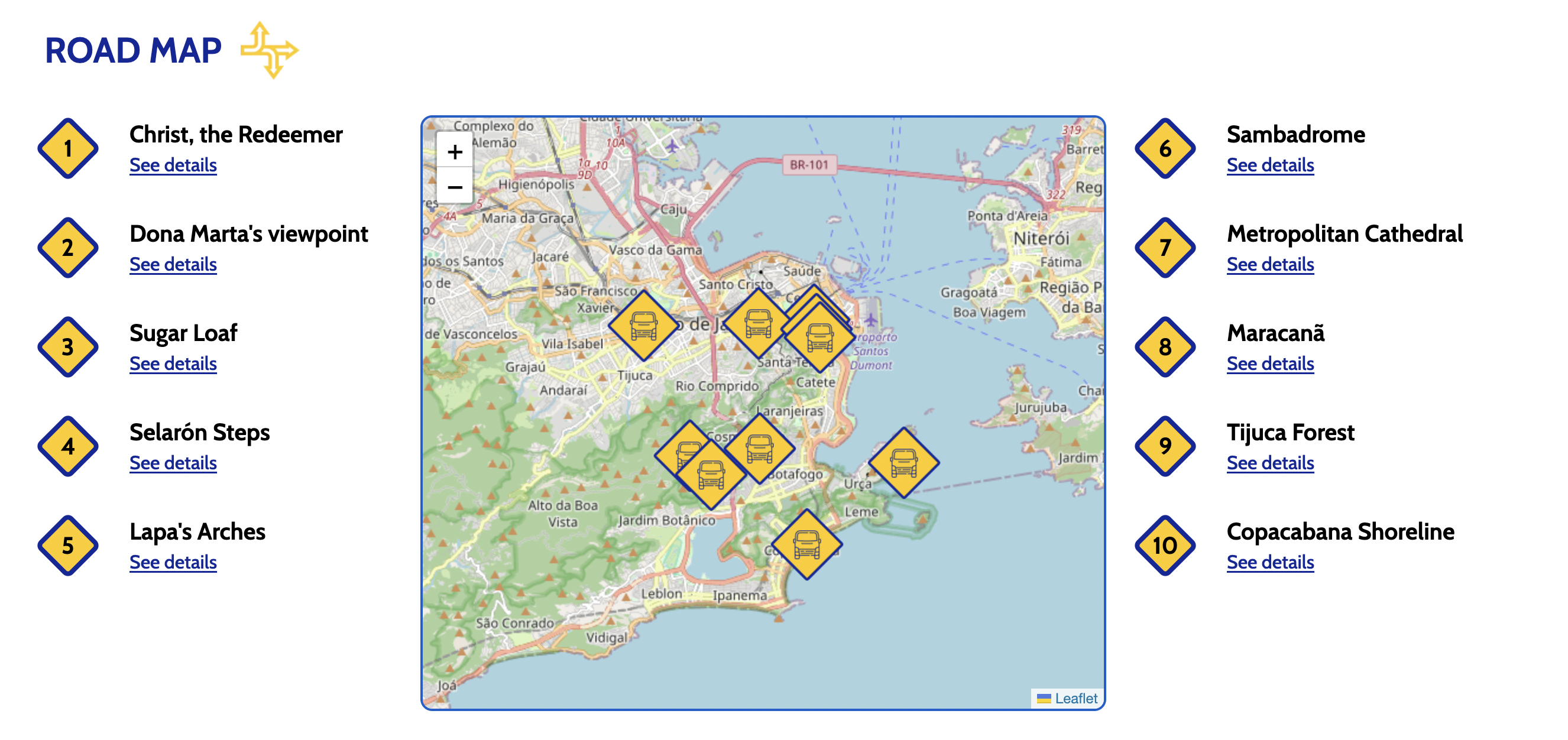Click the Tijuca Forest heading
Screen dimensions: 1568x740
(1290, 432)
